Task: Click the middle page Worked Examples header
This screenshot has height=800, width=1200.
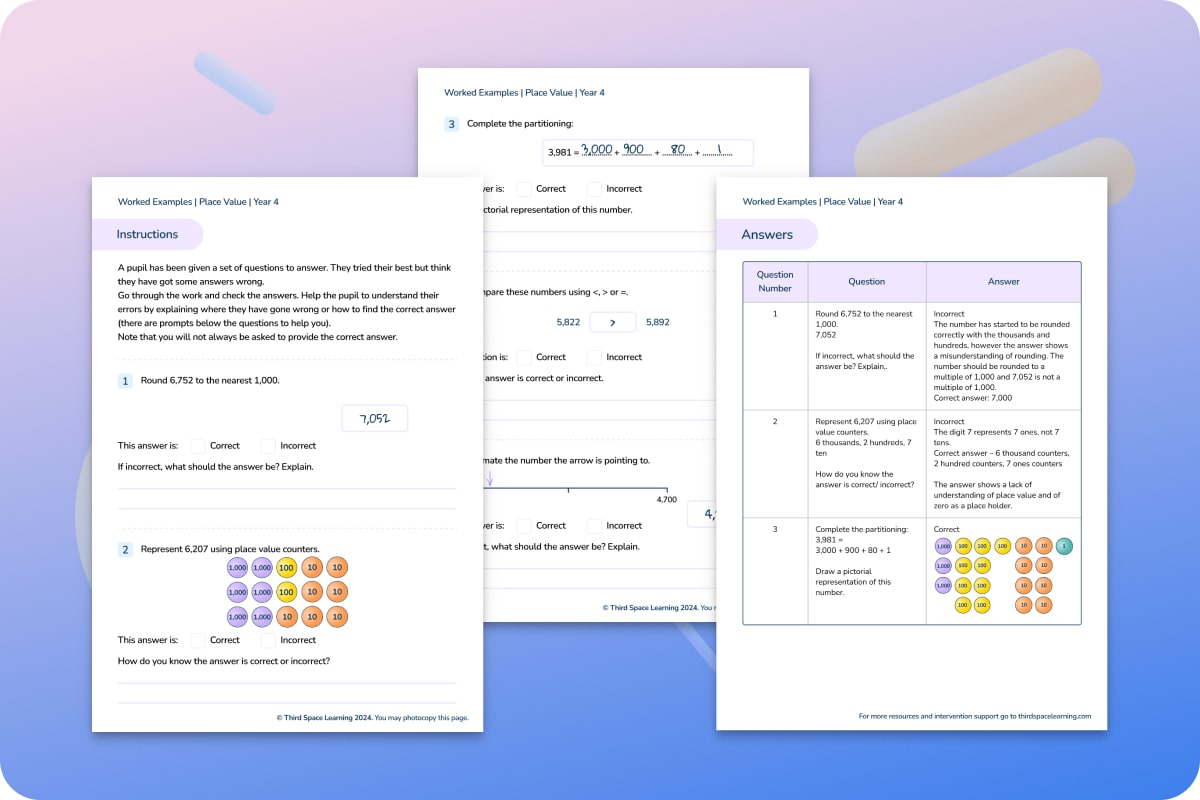Action: (524, 92)
